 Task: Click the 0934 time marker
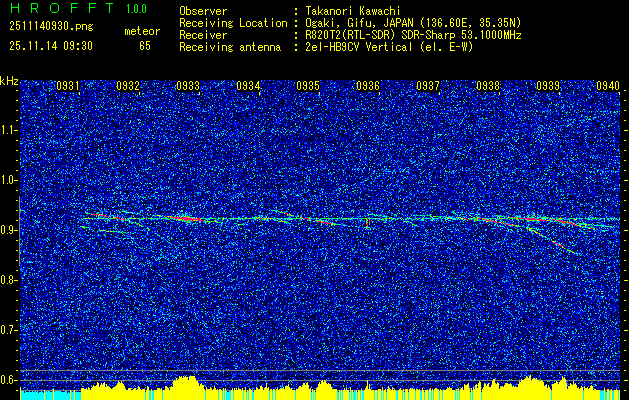(x=248, y=86)
